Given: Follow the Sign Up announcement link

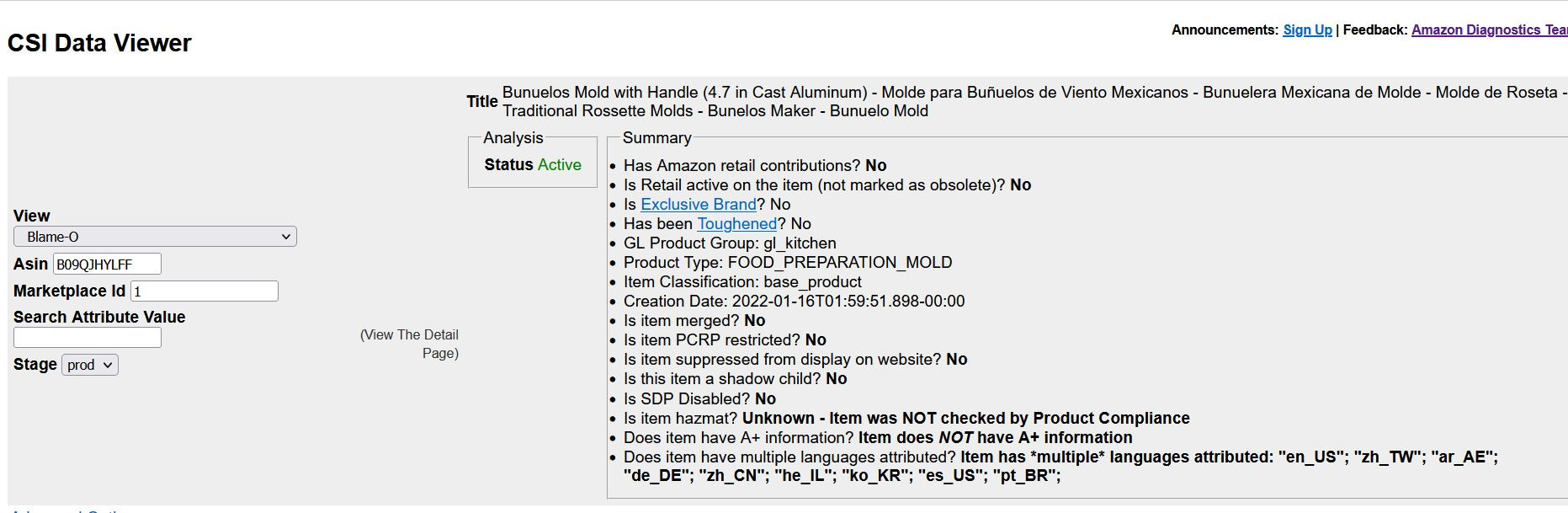Looking at the screenshot, I should tap(1307, 29).
